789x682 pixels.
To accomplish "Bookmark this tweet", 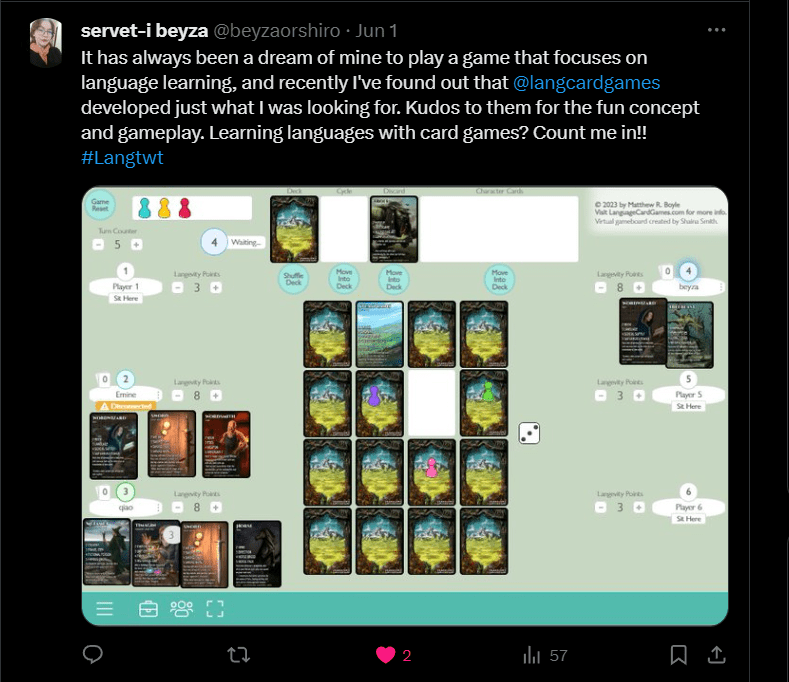I will [678, 655].
